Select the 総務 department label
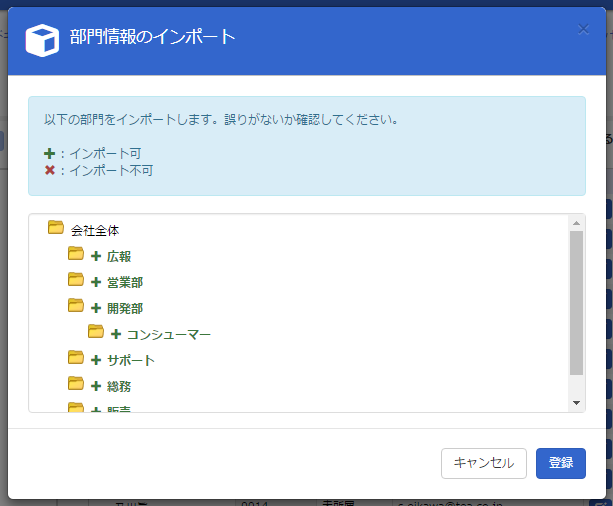The height and width of the screenshot is (506, 613). (x=119, y=386)
